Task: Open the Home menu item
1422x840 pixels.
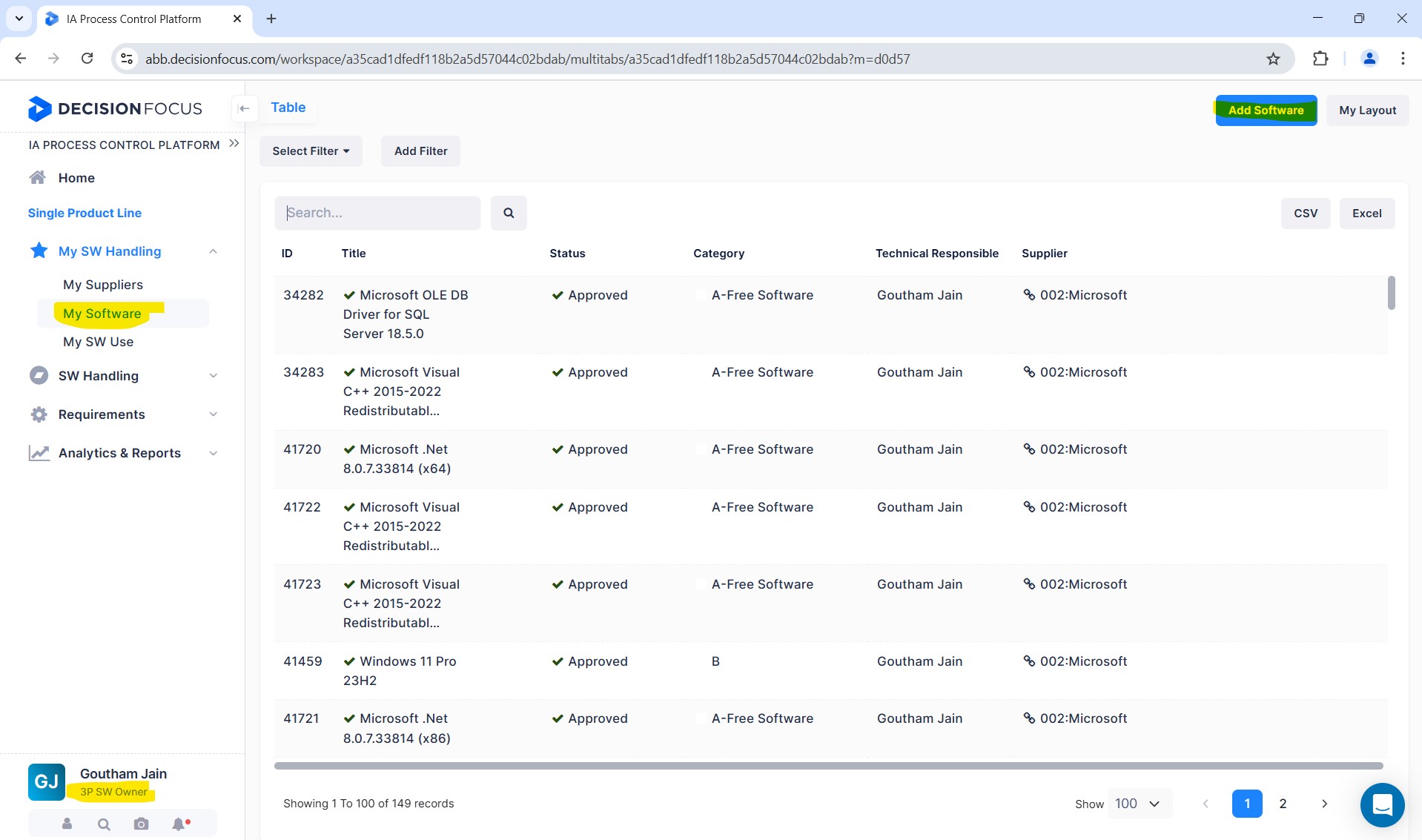Action: 76,178
